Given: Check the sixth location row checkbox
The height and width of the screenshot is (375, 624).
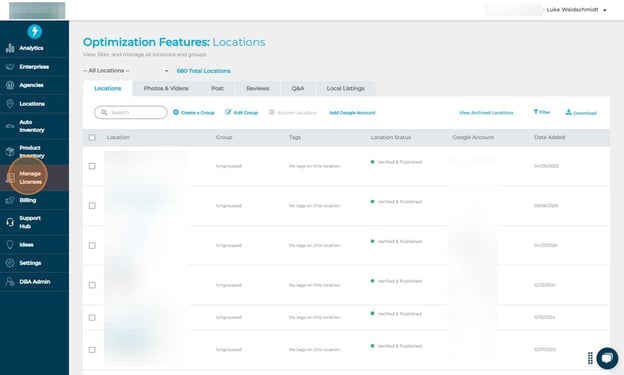Looking at the screenshot, I should (x=92, y=350).
